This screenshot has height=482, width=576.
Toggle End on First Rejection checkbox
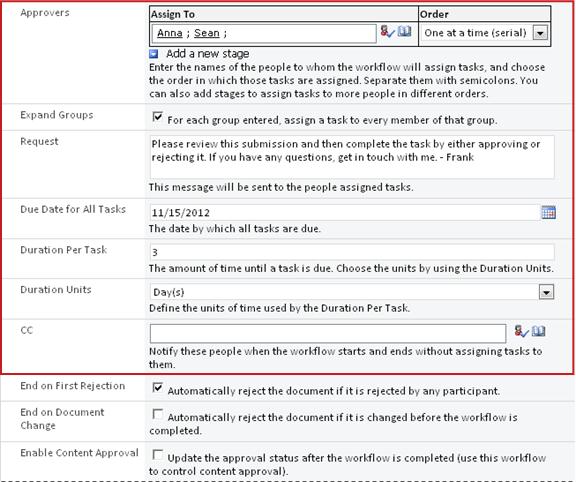[x=158, y=388]
